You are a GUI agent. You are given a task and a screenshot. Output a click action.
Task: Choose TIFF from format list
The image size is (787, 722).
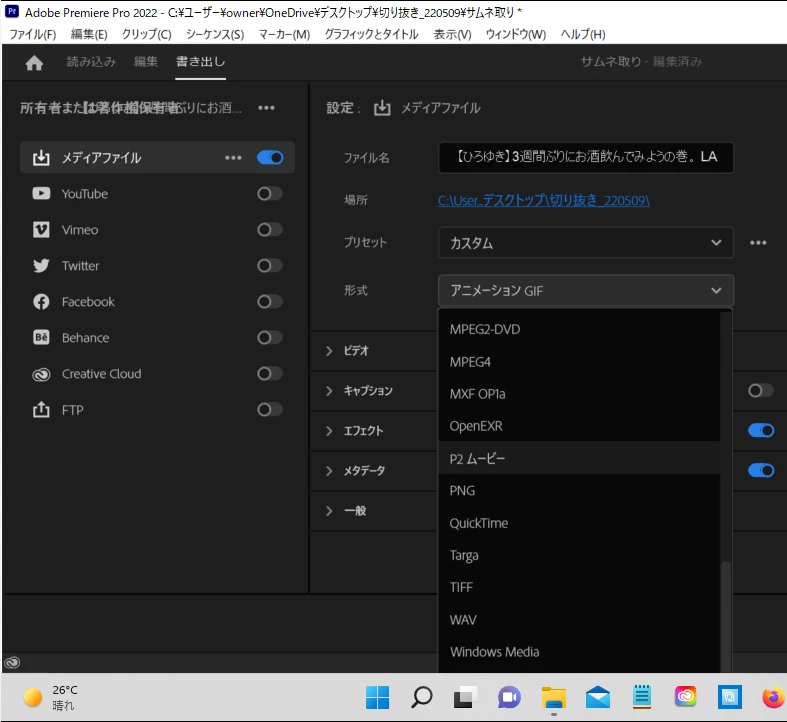579,587
